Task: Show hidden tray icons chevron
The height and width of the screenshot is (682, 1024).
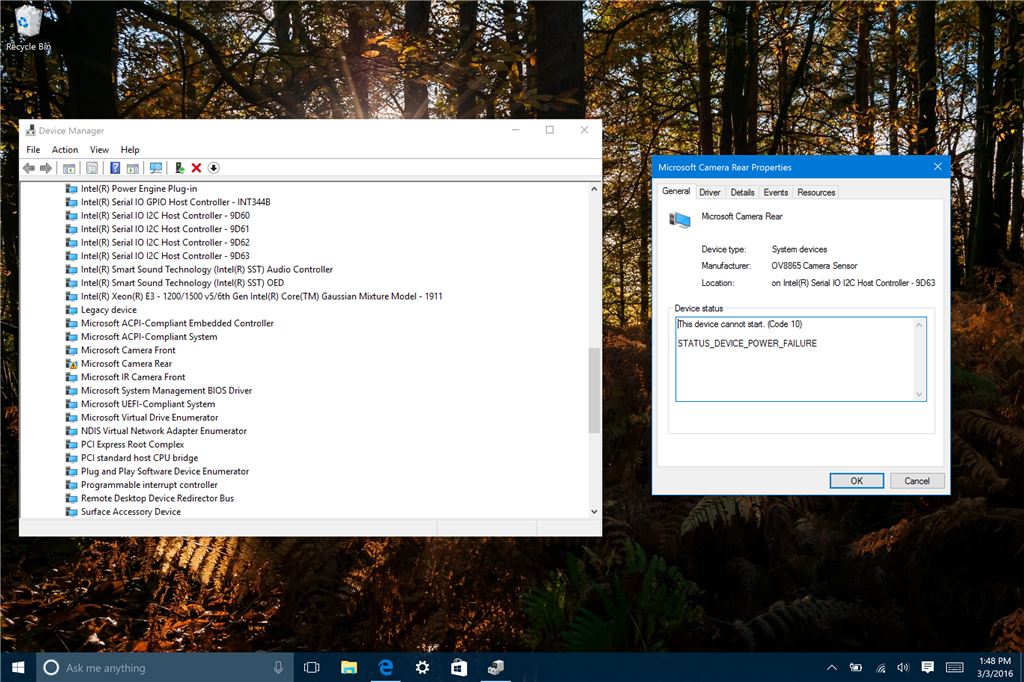Action: [831, 667]
